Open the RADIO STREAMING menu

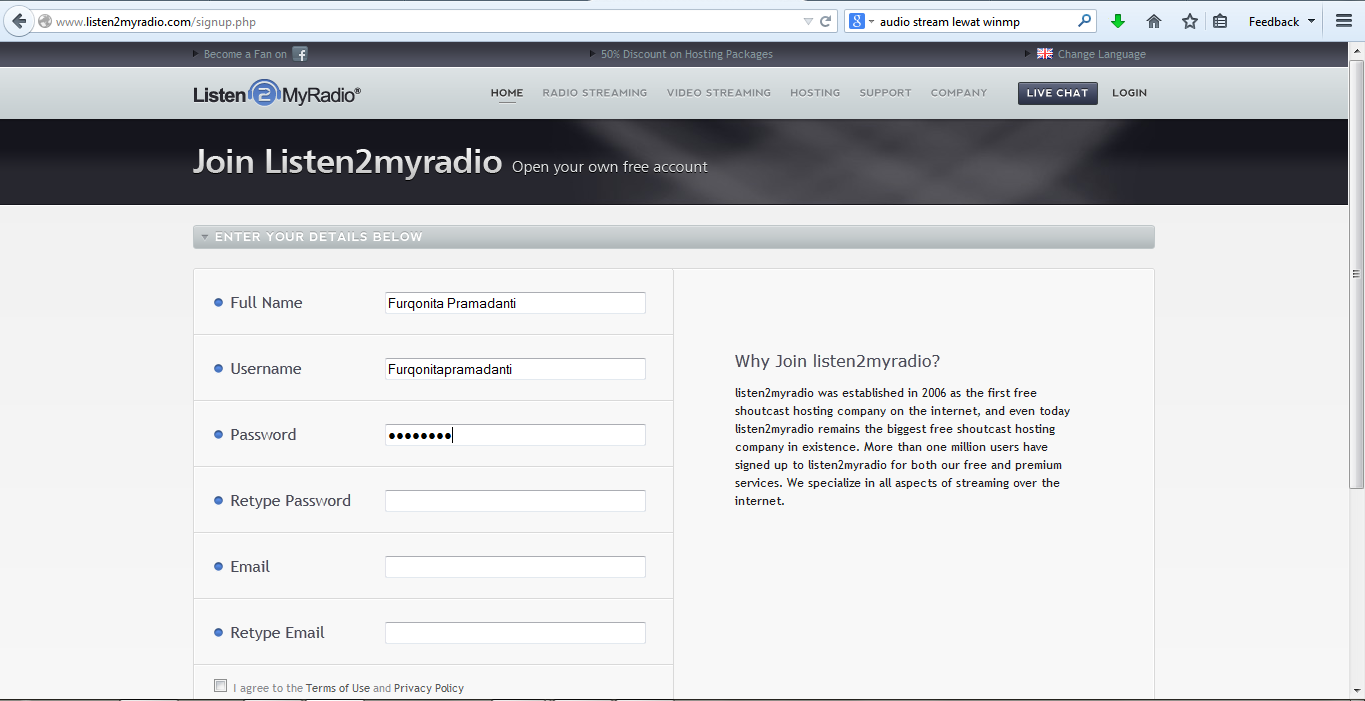point(595,93)
